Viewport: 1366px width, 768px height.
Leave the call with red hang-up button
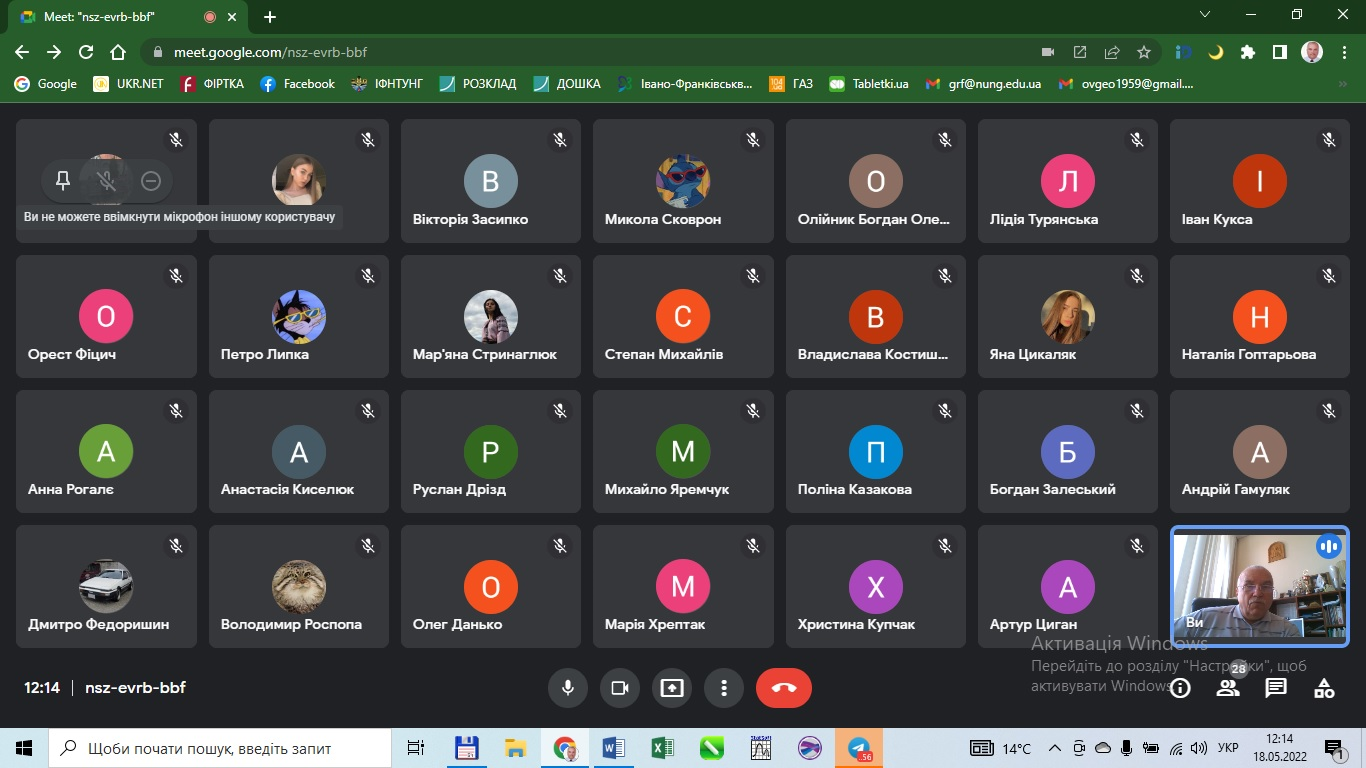coord(784,688)
